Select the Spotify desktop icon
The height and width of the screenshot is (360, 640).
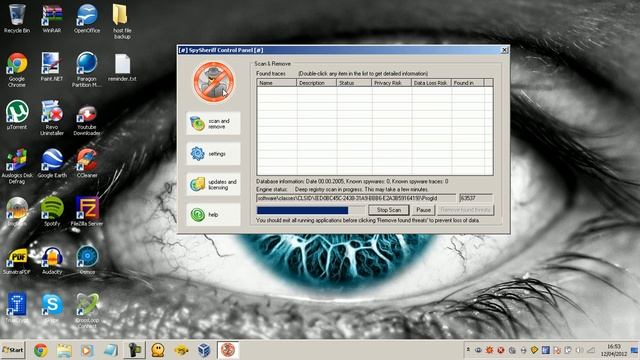pyautogui.click(x=52, y=211)
